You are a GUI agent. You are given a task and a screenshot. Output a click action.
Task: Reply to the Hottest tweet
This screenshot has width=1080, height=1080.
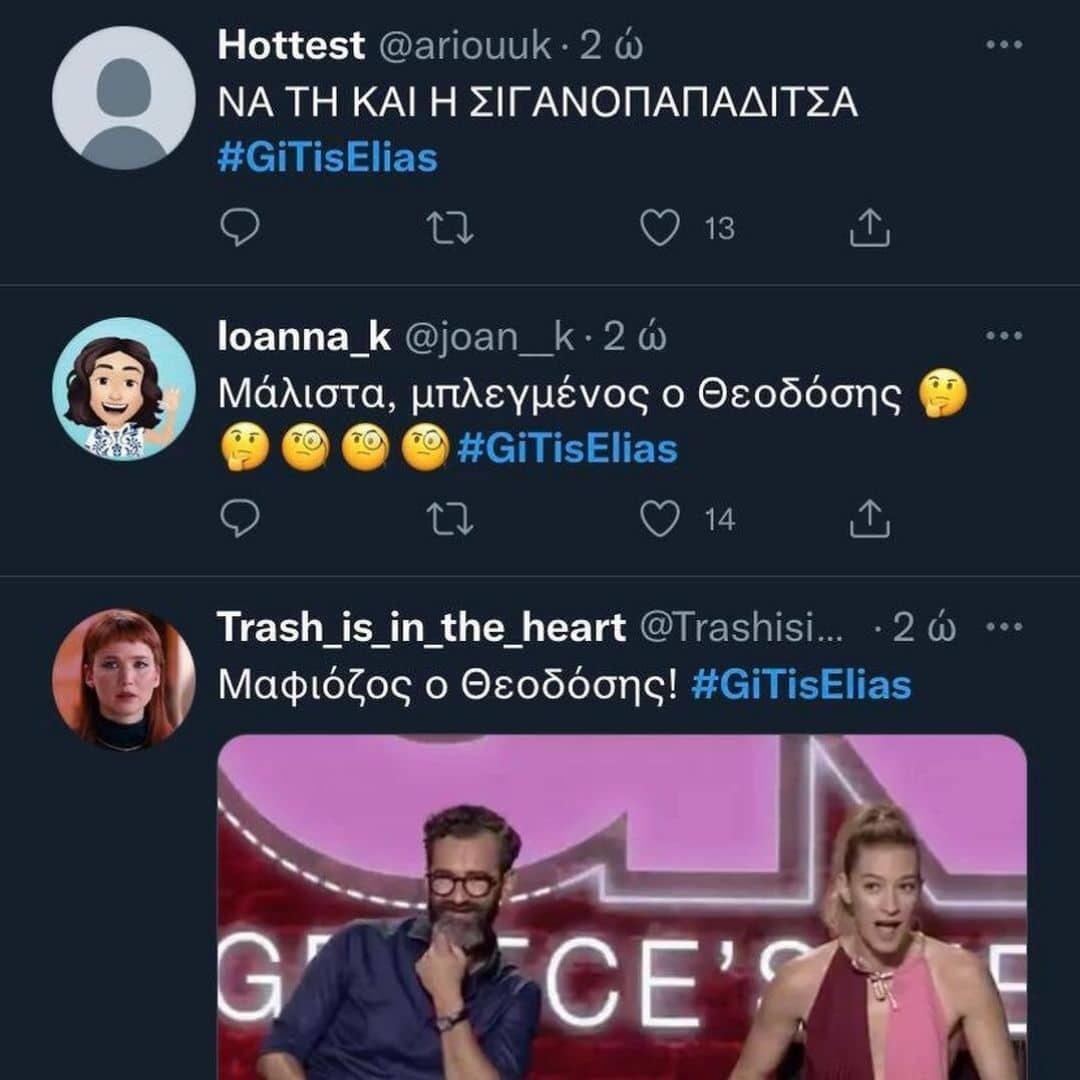239,229
